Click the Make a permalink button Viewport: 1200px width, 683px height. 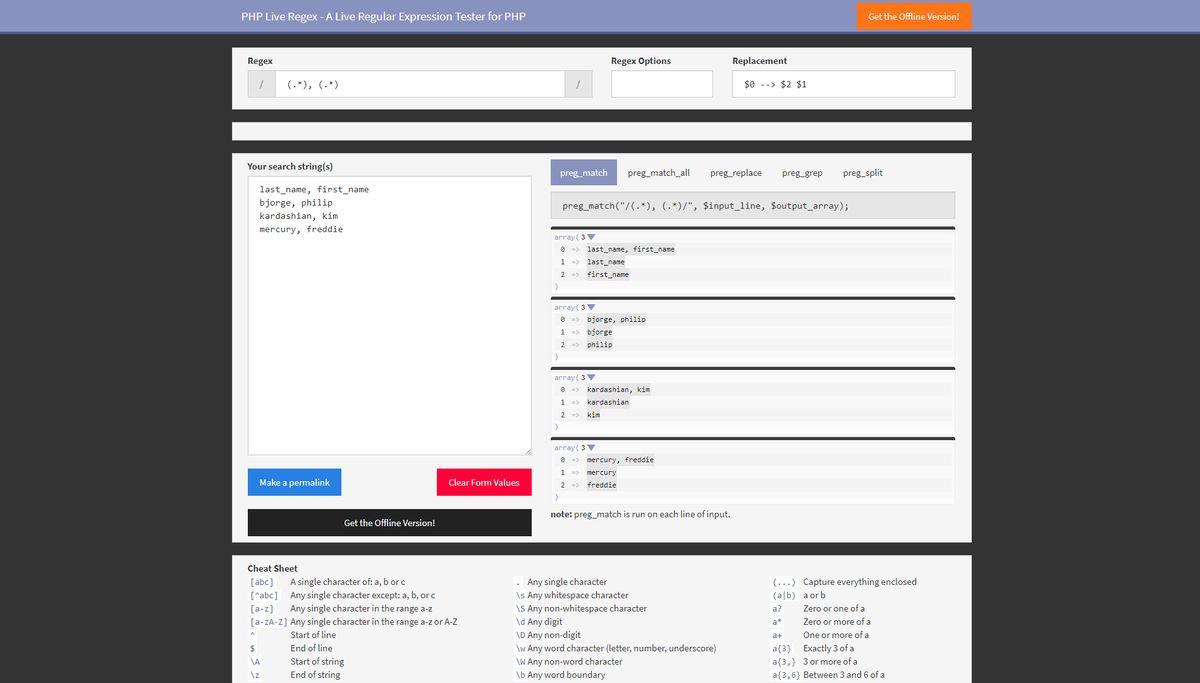click(x=294, y=482)
